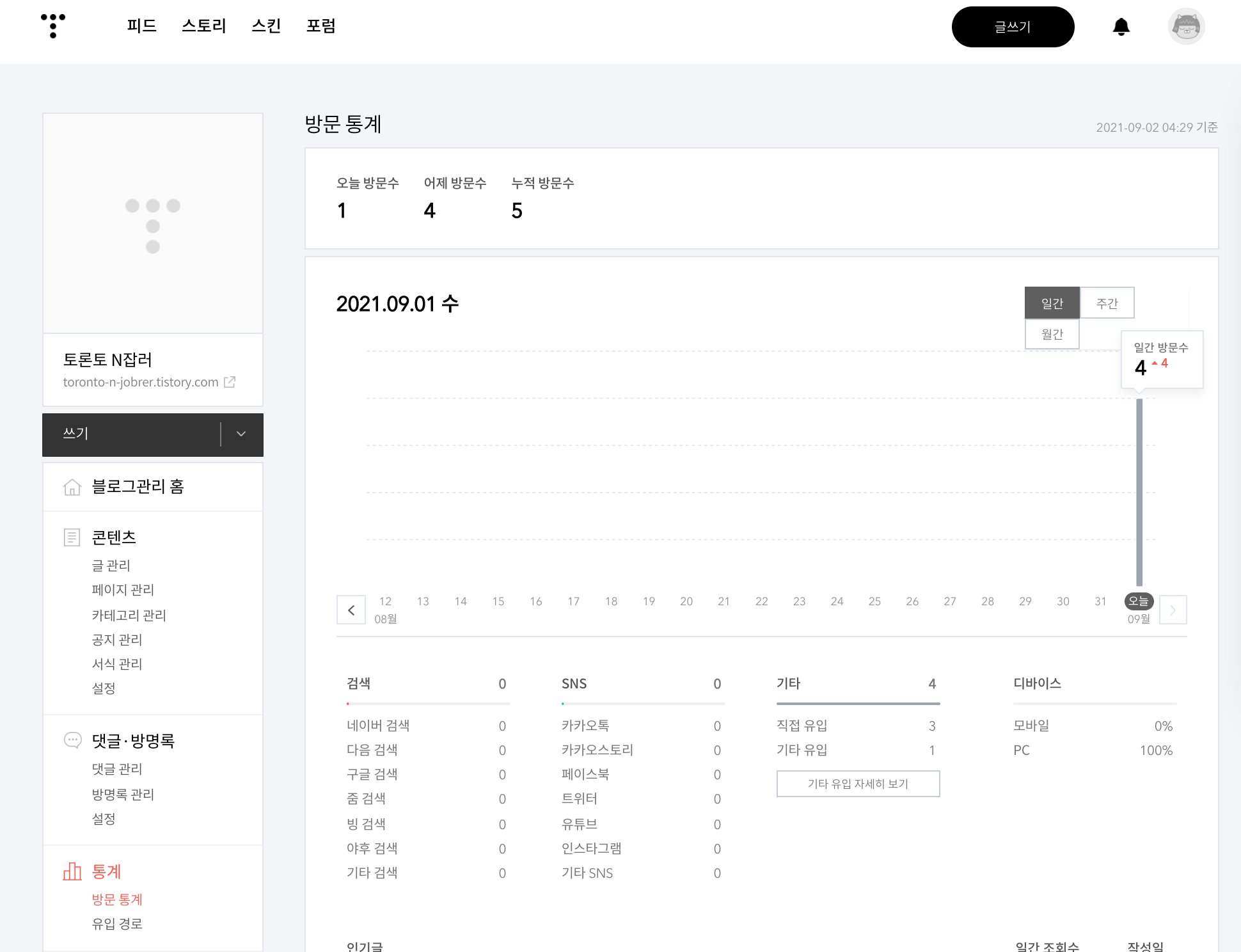Select date 25 on chart timeline
This screenshot has height=952, width=1241.
[x=874, y=601]
